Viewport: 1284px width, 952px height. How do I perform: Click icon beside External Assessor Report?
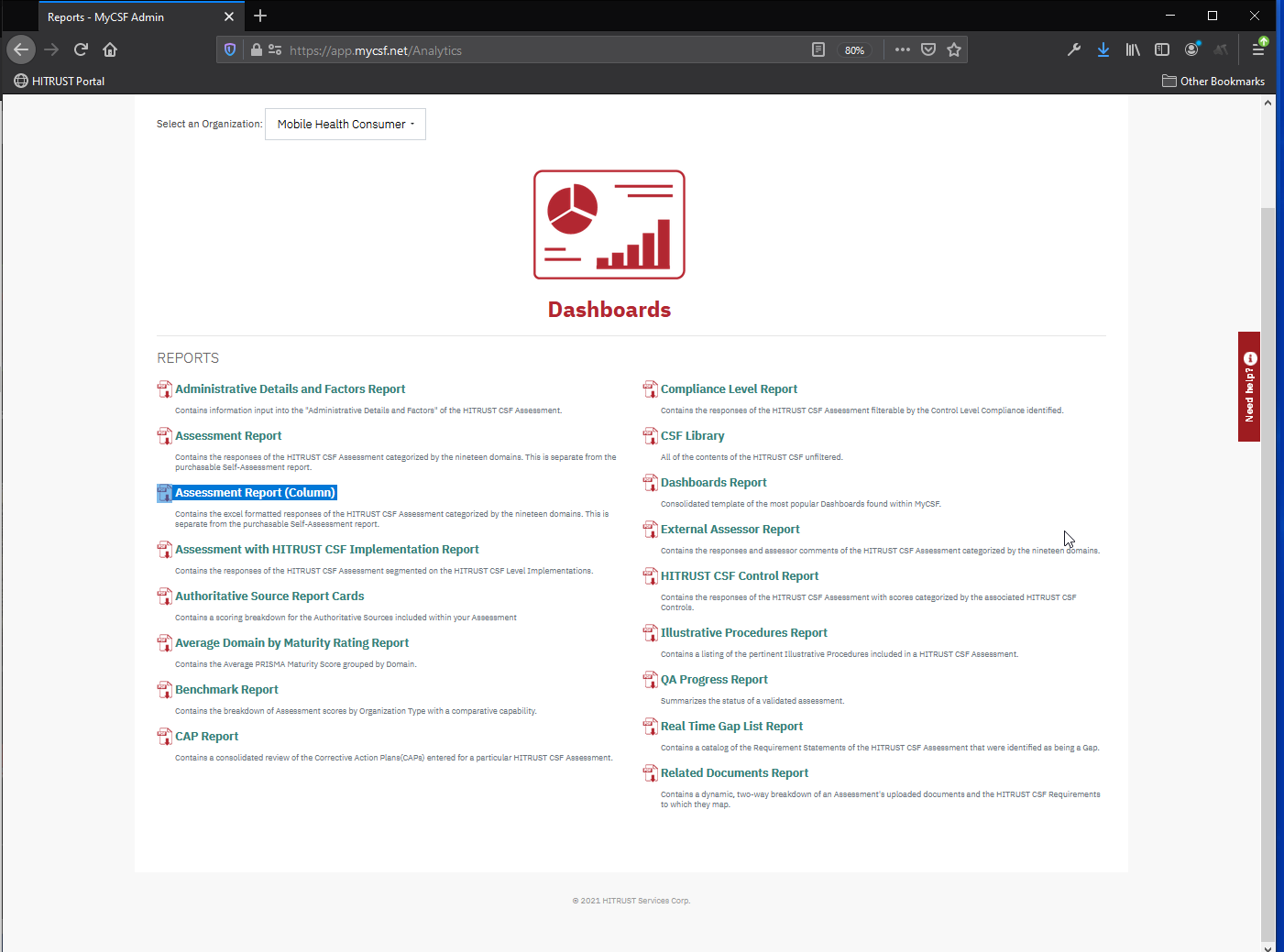(x=651, y=530)
